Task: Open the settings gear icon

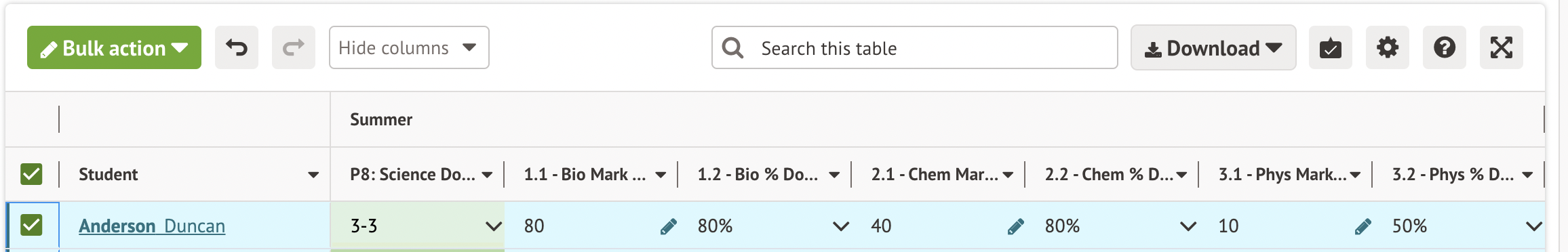Action: pyautogui.click(x=1388, y=47)
